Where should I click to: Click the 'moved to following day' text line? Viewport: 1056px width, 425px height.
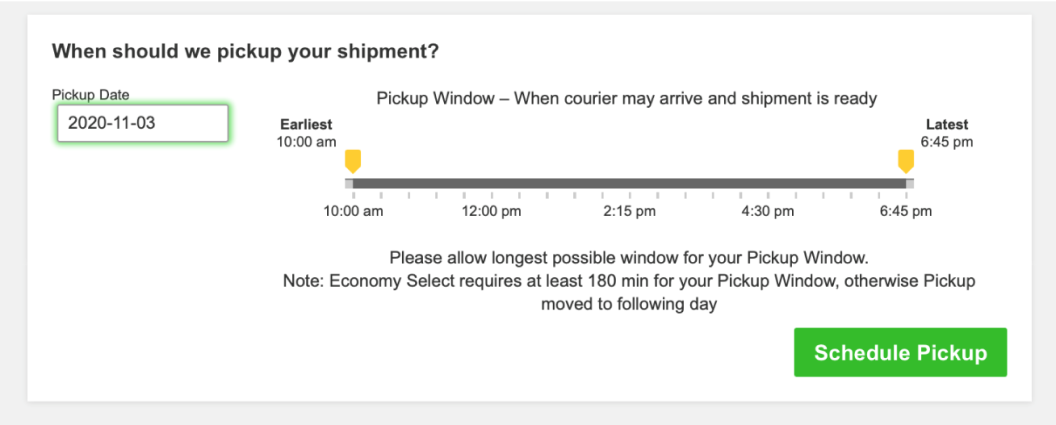[x=629, y=305]
